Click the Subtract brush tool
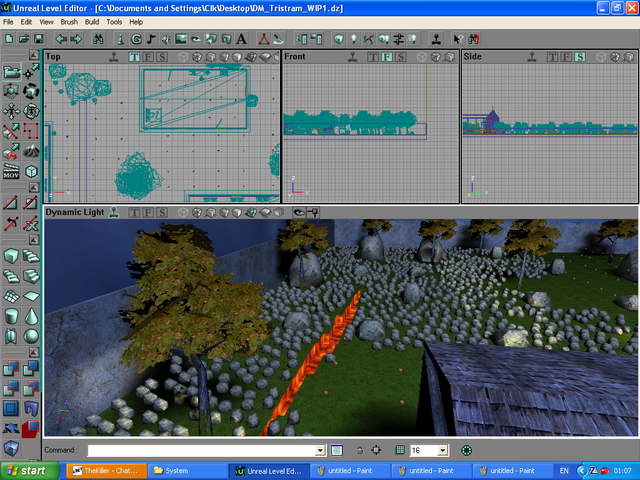 pyautogui.click(x=31, y=369)
